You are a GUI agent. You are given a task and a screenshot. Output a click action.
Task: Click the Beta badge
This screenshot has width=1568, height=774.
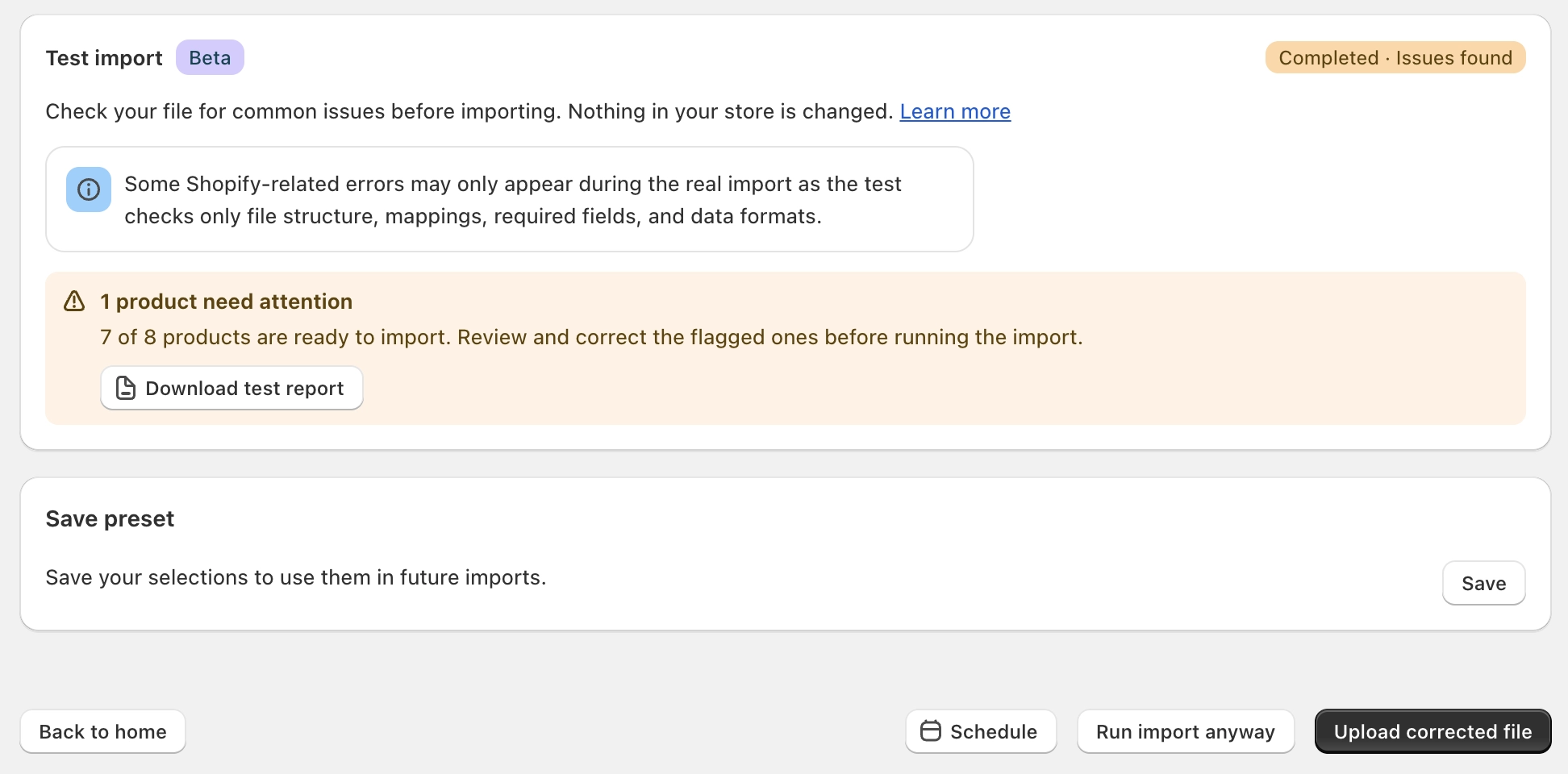coord(210,58)
